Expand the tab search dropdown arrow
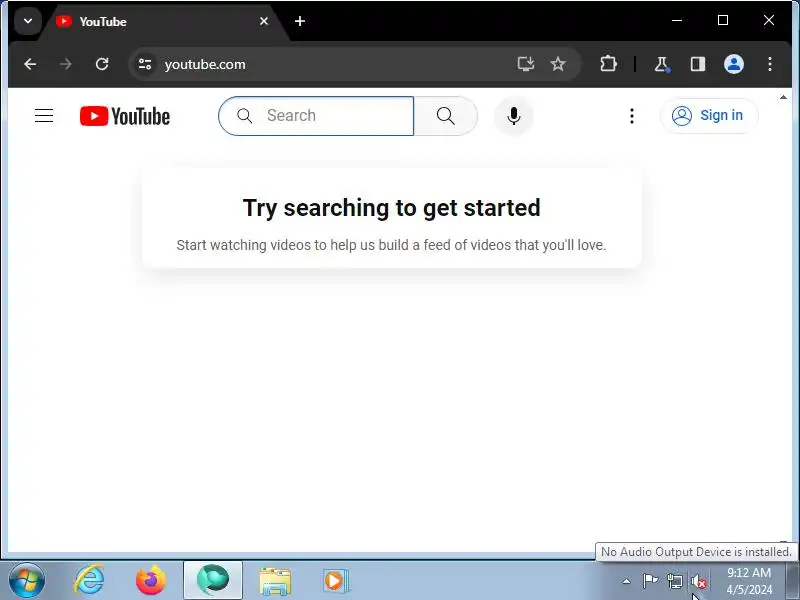The width and height of the screenshot is (800, 600). 28,21
